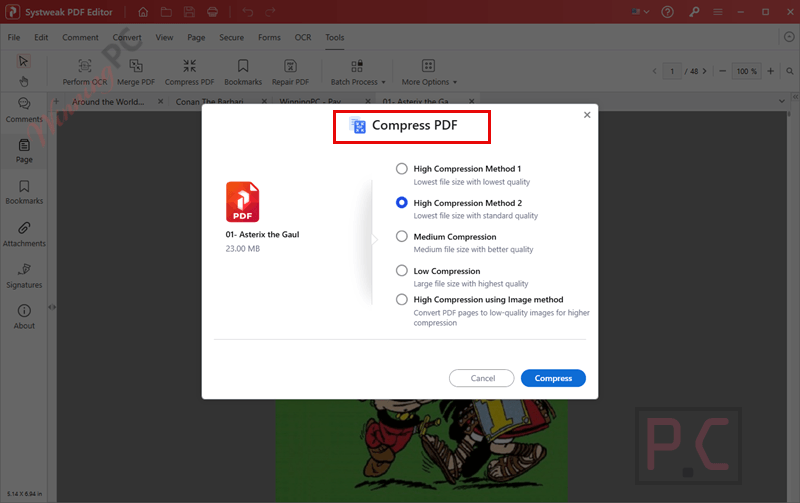
Task: Open the Page side panel
Action: pos(24,151)
